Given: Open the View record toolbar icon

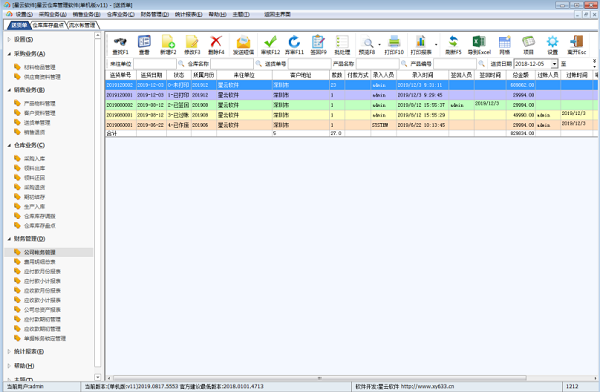Looking at the screenshot, I should coord(144,42).
